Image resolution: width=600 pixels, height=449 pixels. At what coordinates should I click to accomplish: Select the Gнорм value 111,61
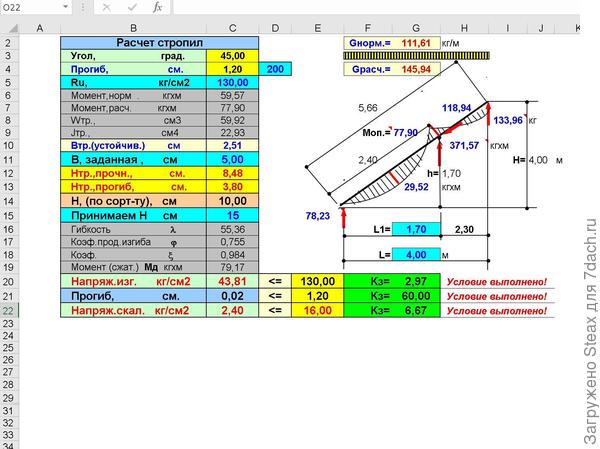click(416, 43)
